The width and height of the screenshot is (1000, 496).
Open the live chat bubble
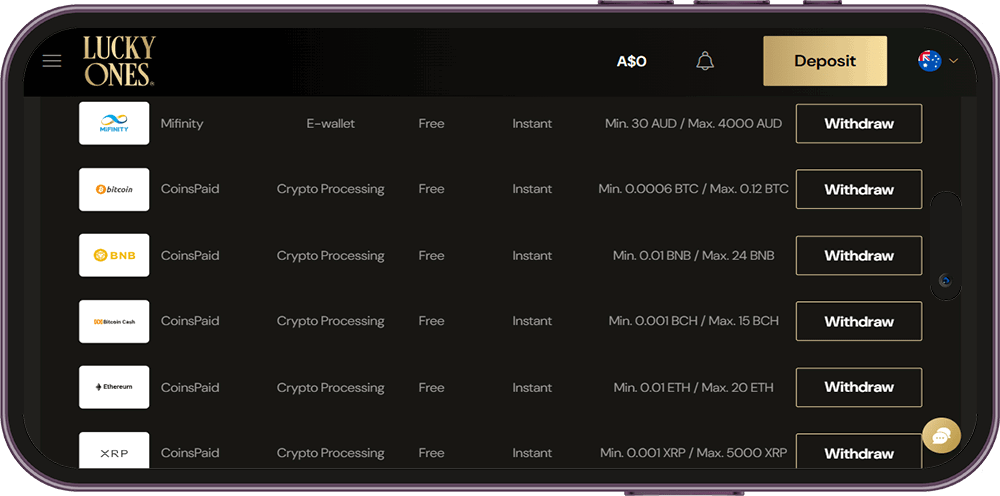click(x=941, y=436)
